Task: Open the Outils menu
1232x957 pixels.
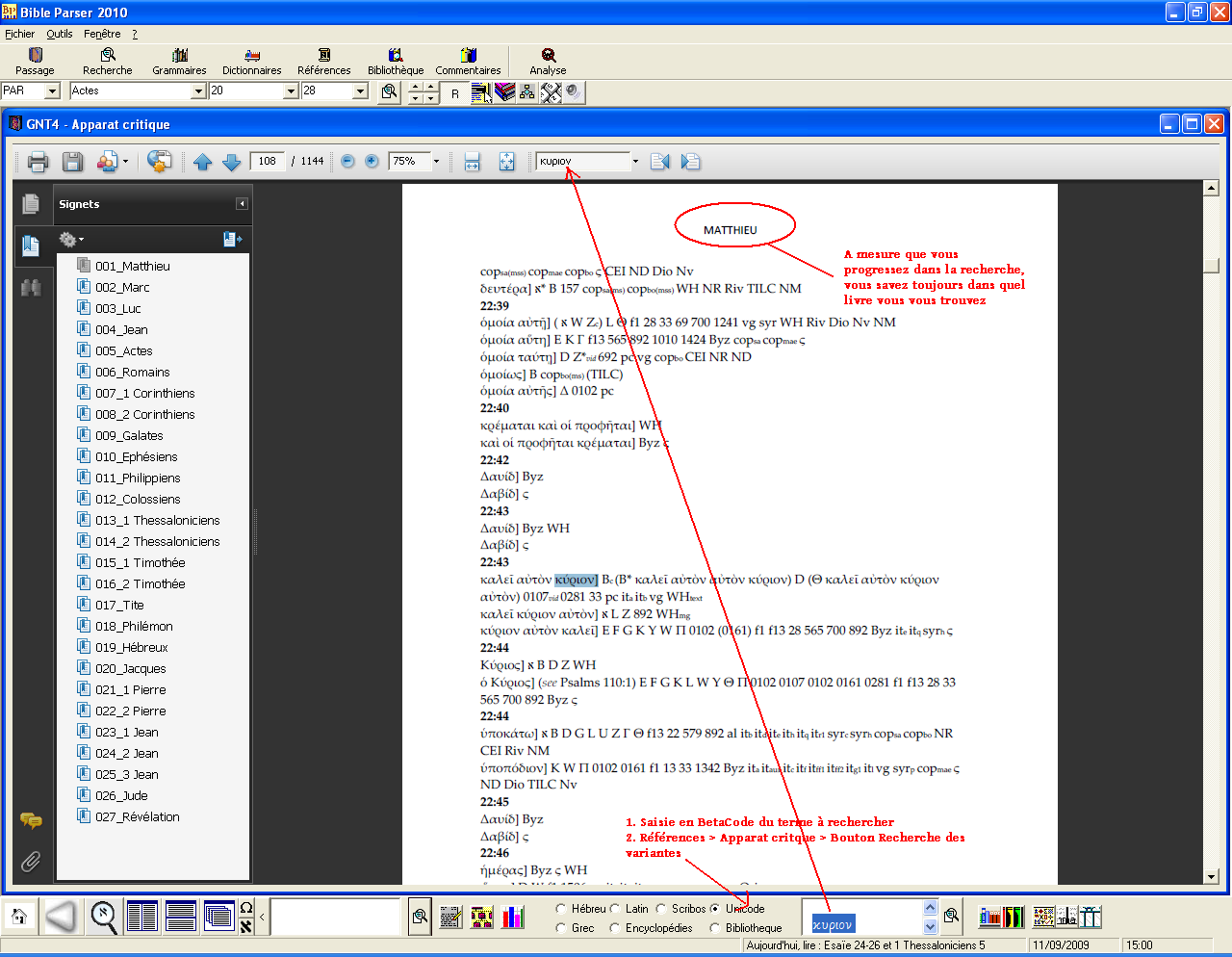Action: click(x=60, y=34)
